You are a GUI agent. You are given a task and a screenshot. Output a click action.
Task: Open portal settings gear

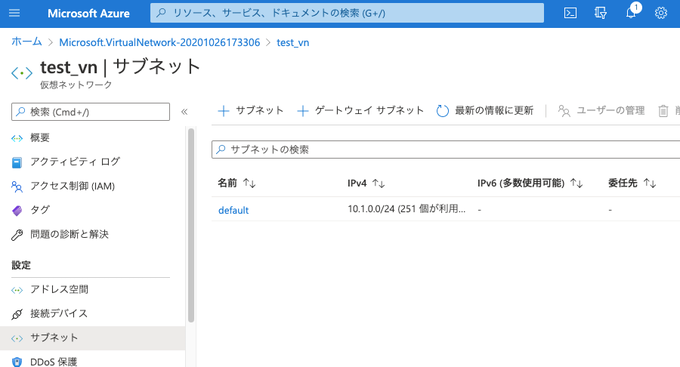pyautogui.click(x=661, y=13)
